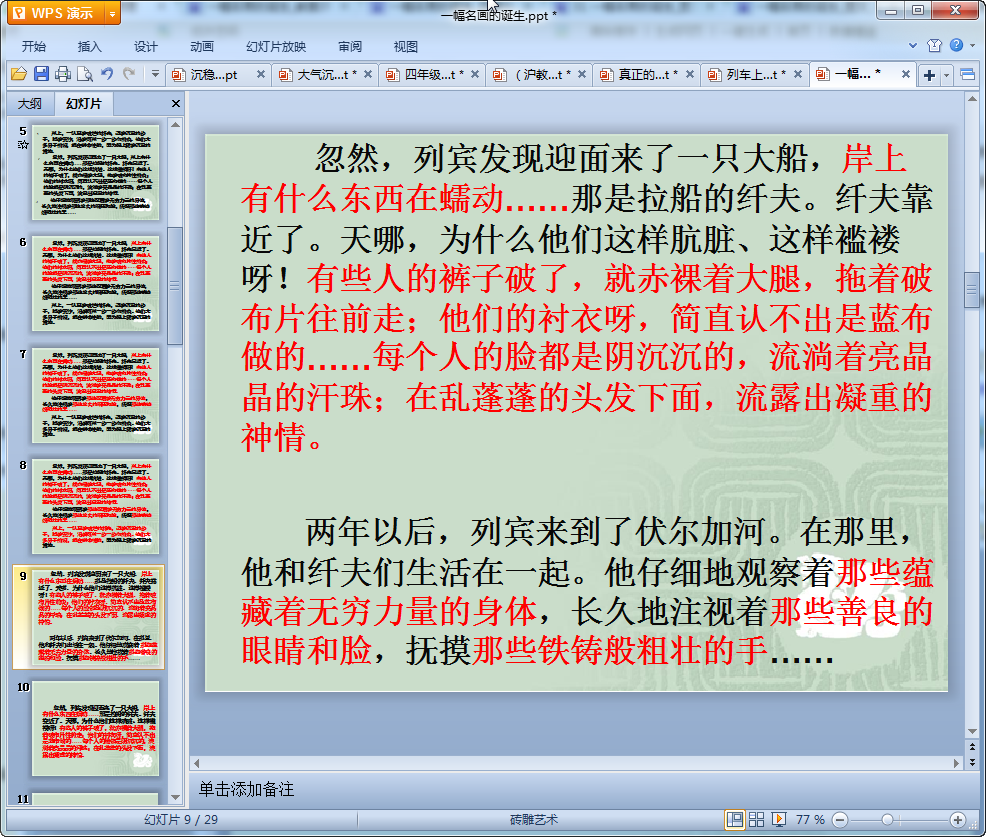Close the 四年级...t document tab
Viewport: 986px width, 837px height.
click(475, 74)
